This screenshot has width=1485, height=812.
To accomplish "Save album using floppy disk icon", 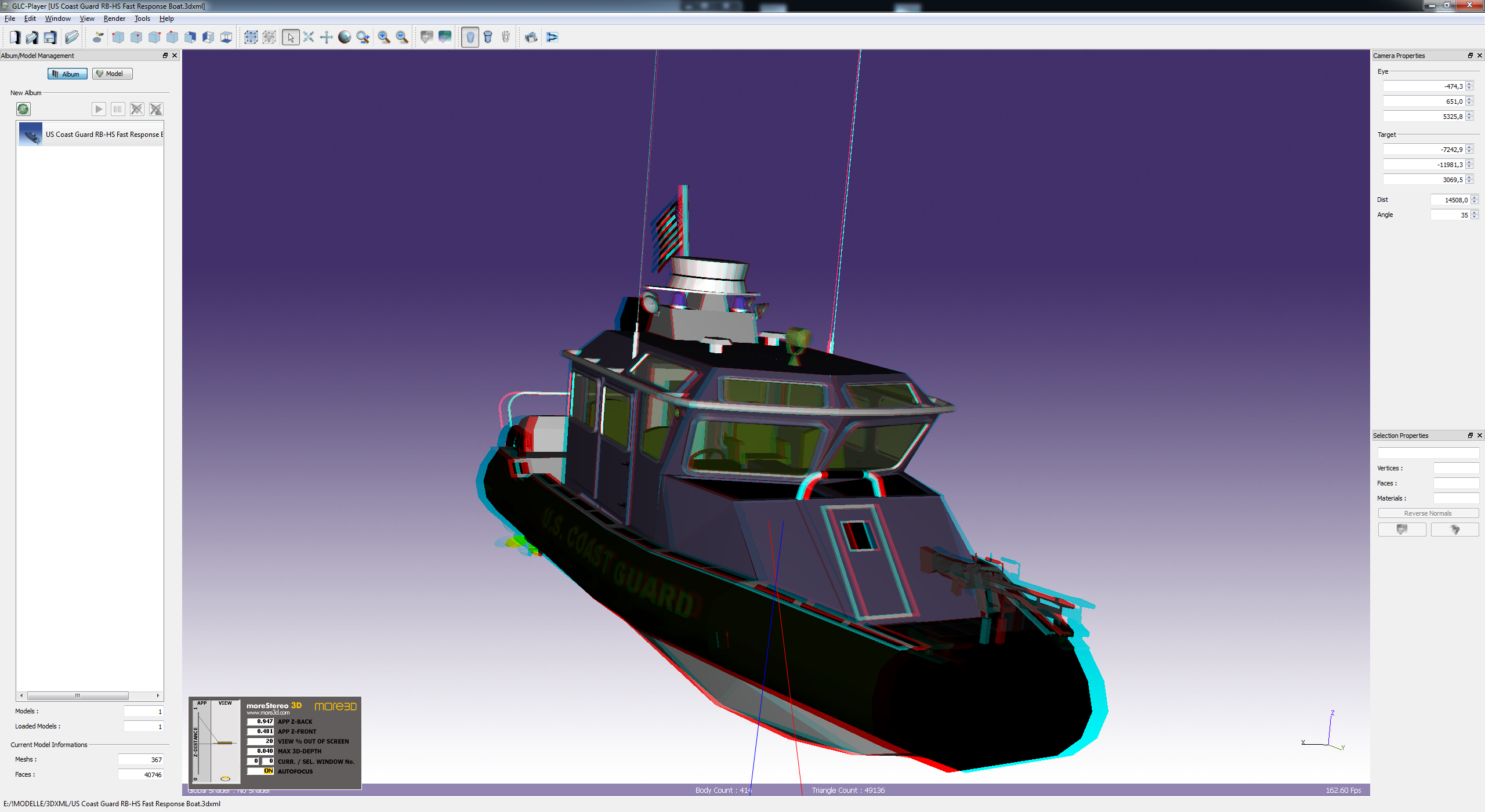I will [x=50, y=38].
